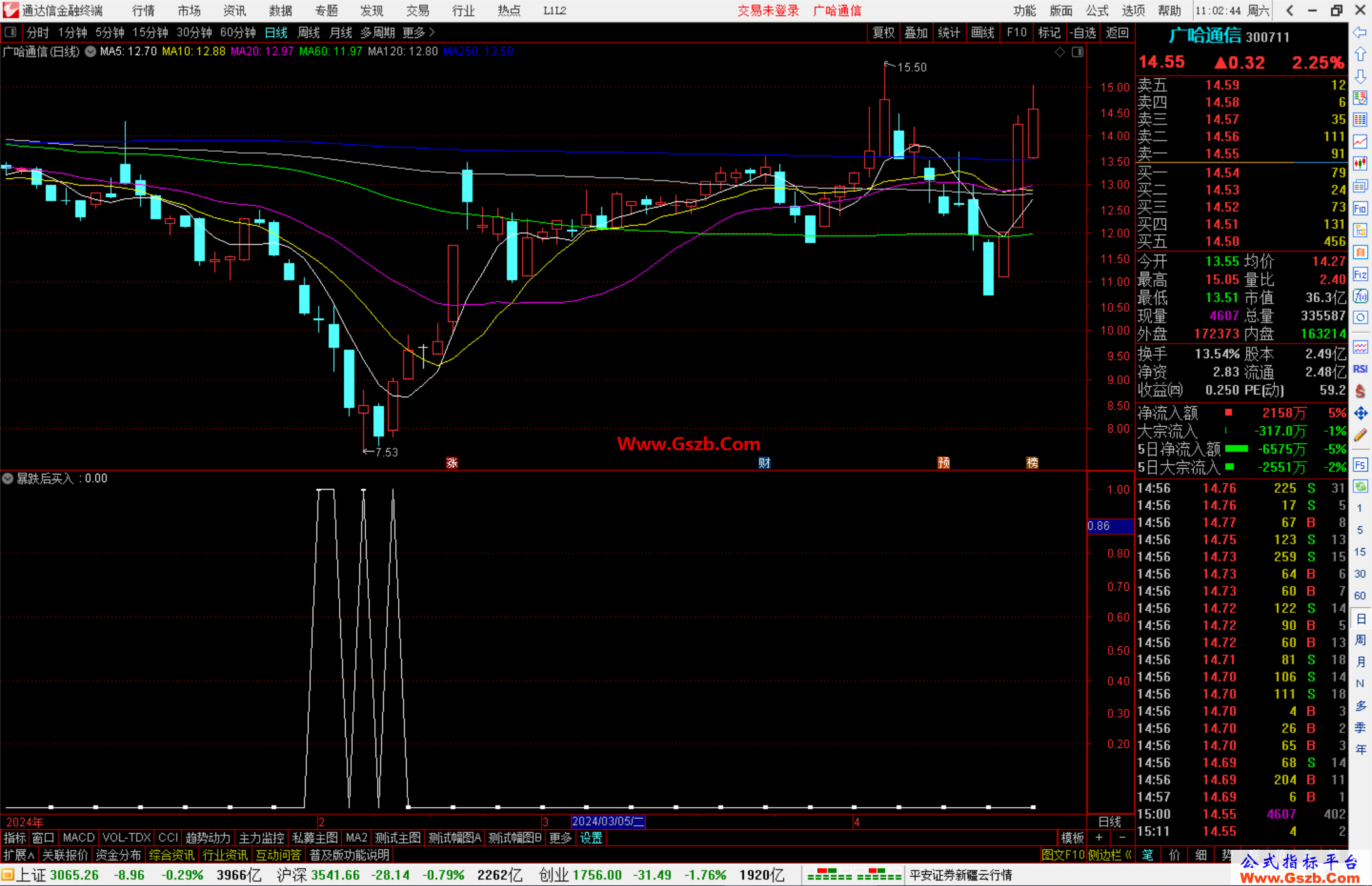Image resolution: width=1372 pixels, height=886 pixels.
Task: Click the 叠加 overlay button
Action: pos(916,32)
